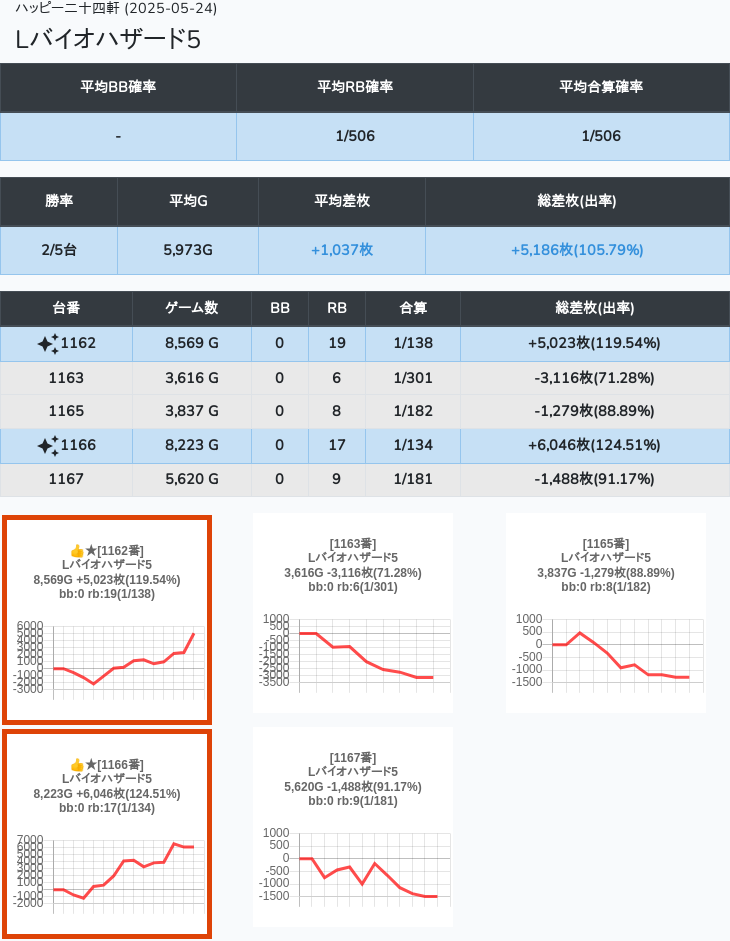Screen dimensions: 730x941
Task: Click the 平均差枚 header cell
Action: point(342,201)
